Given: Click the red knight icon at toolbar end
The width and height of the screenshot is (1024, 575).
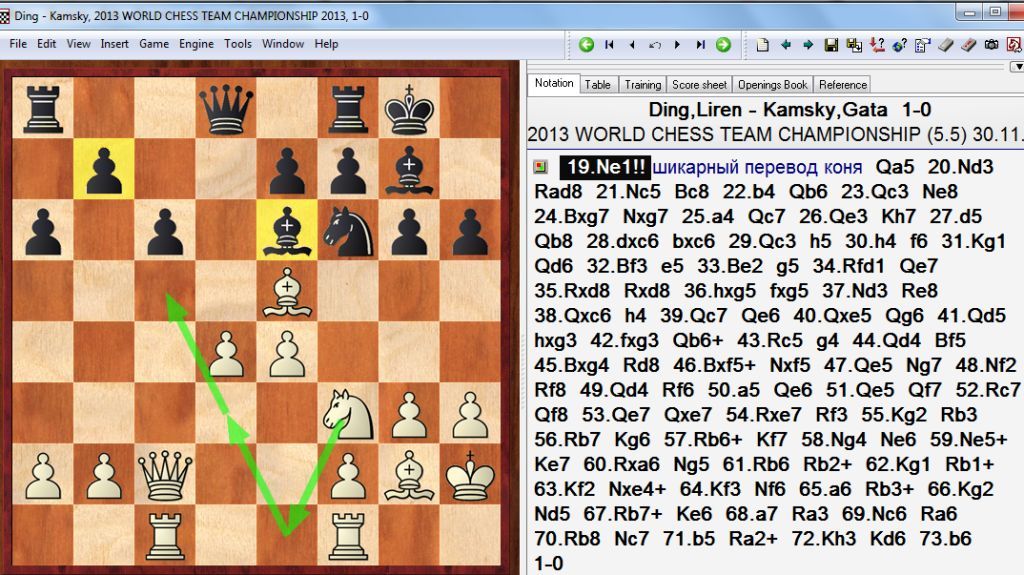Looking at the screenshot, I should click(x=1014, y=44).
